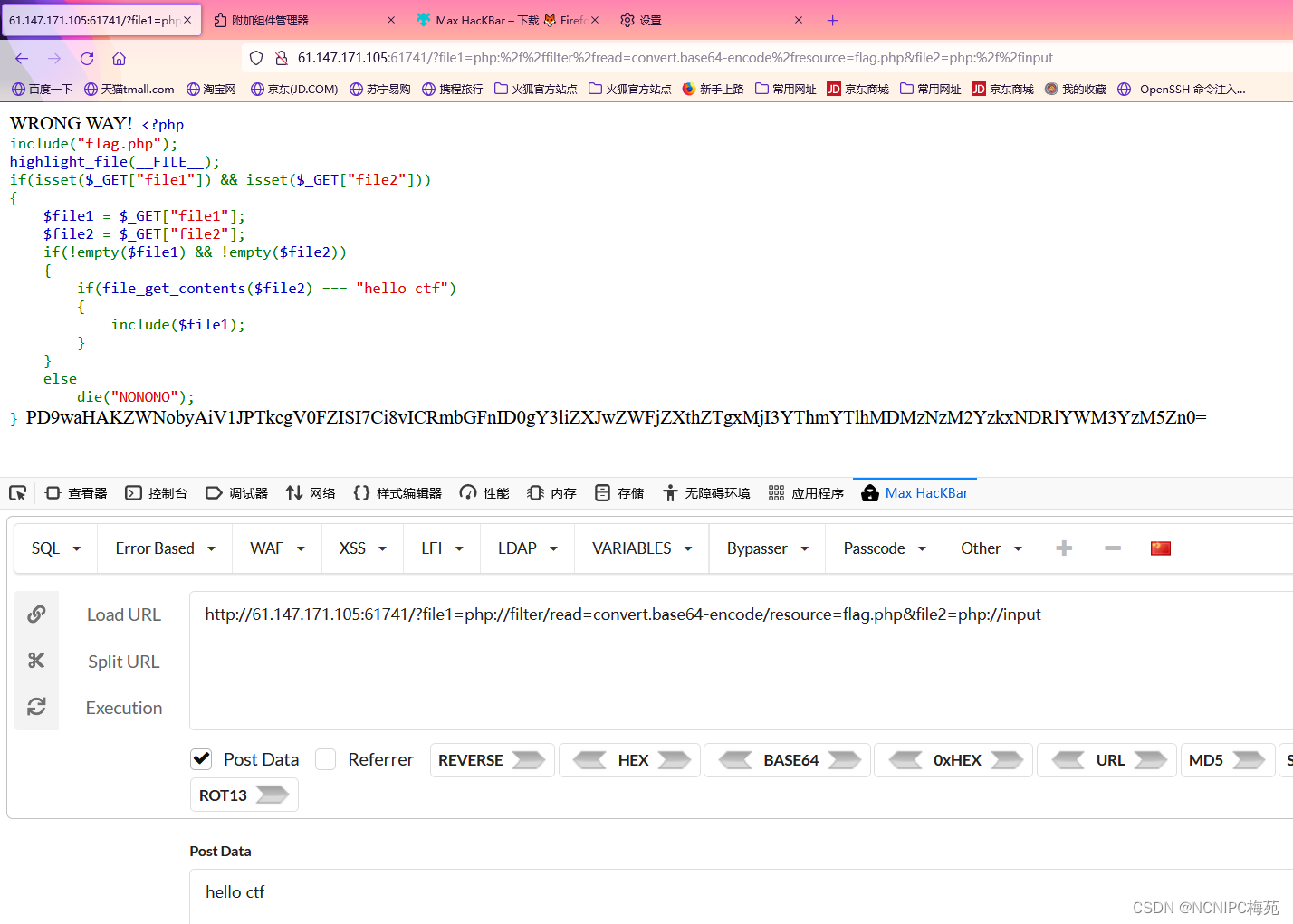This screenshot has height=924, width=1293.
Task: Close the Max HacKBar download tab
Action: 595,20
